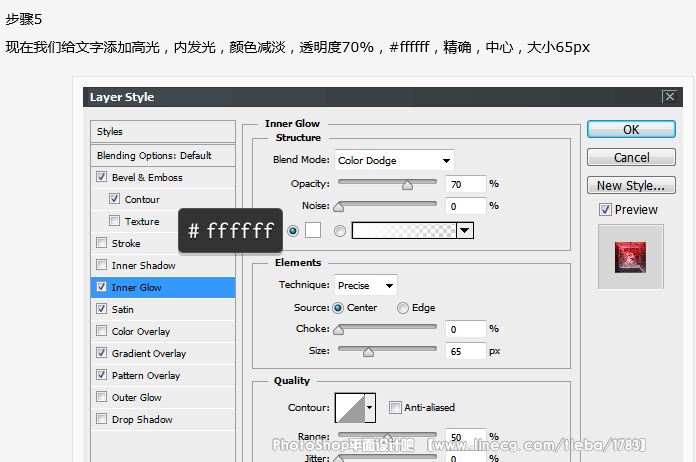Select Blending Options: Default entry
Viewport: 696px width, 462px height.
154,156
